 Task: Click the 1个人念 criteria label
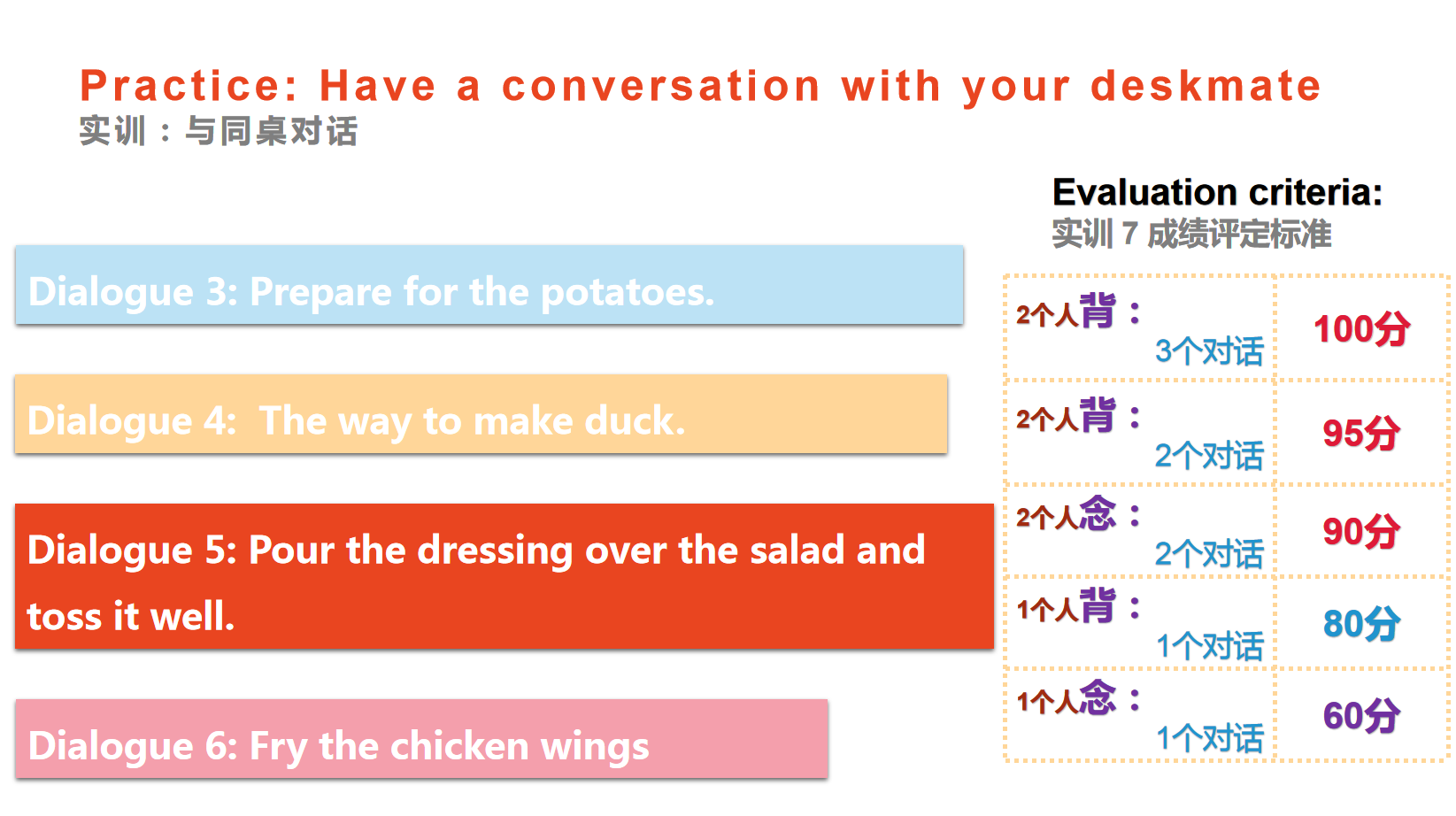click(x=1067, y=700)
